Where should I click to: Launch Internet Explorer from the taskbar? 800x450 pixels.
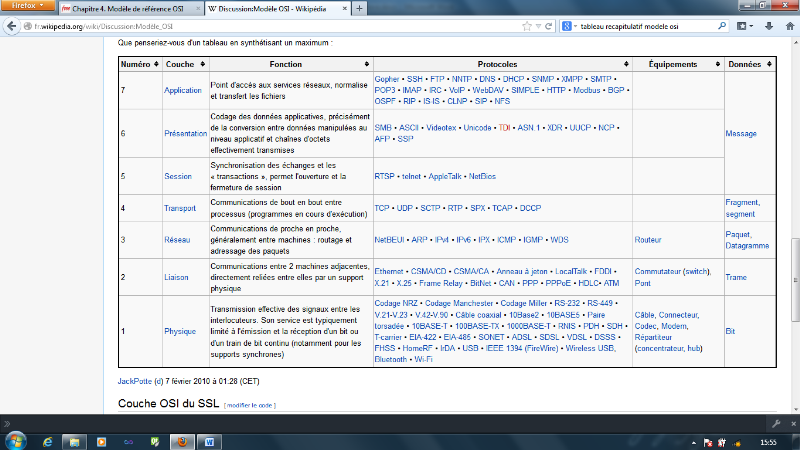point(47,442)
